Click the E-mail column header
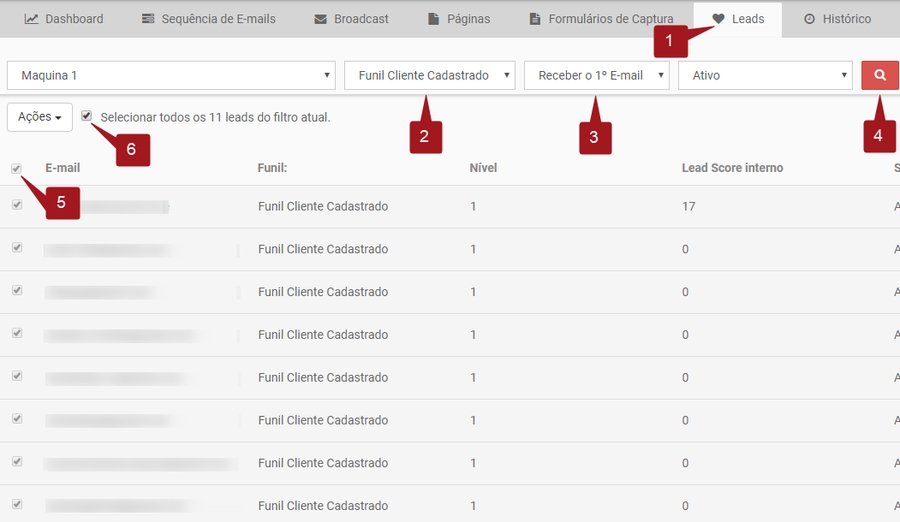 62,168
